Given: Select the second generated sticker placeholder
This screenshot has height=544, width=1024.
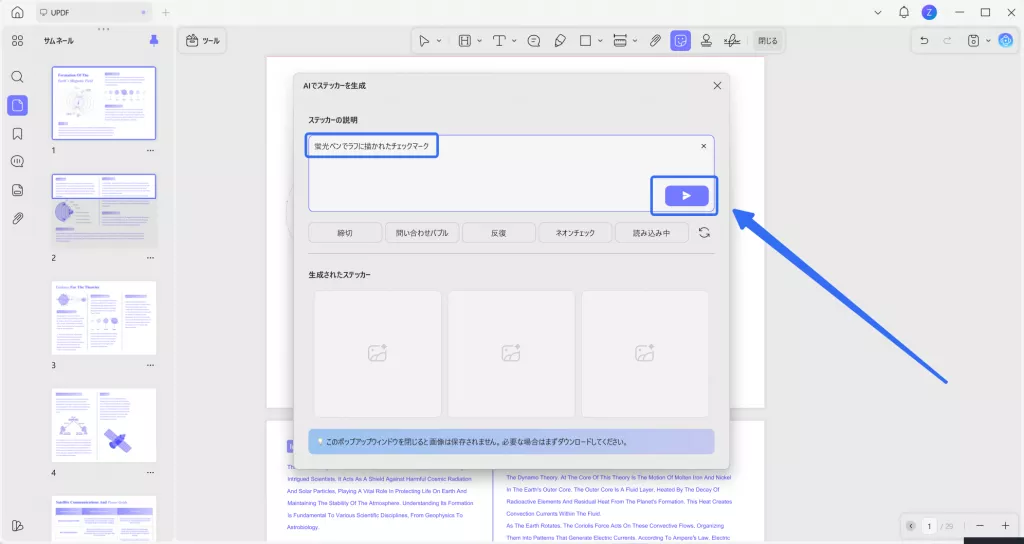Looking at the screenshot, I should point(511,353).
